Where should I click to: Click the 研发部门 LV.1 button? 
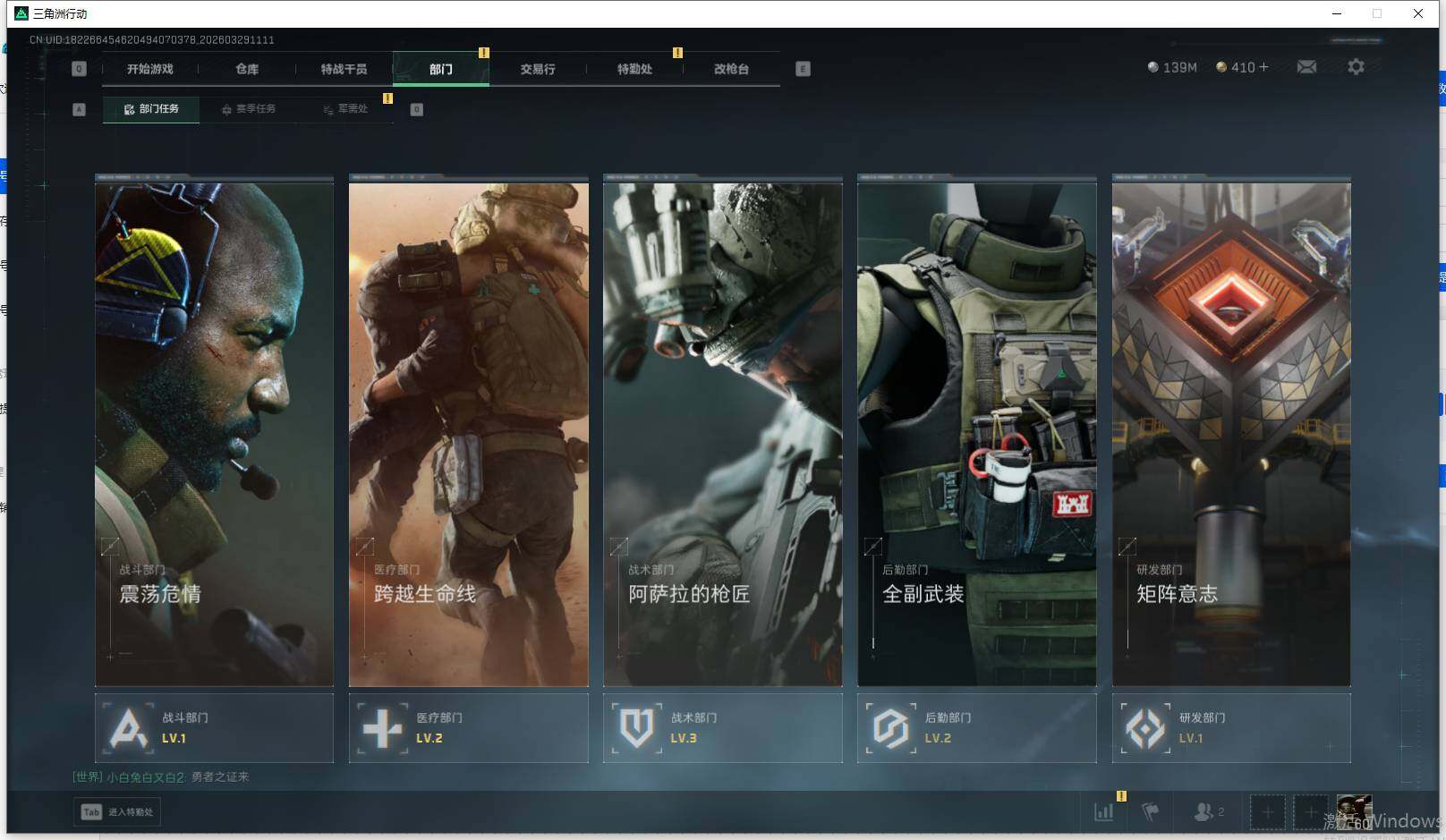pos(1231,728)
